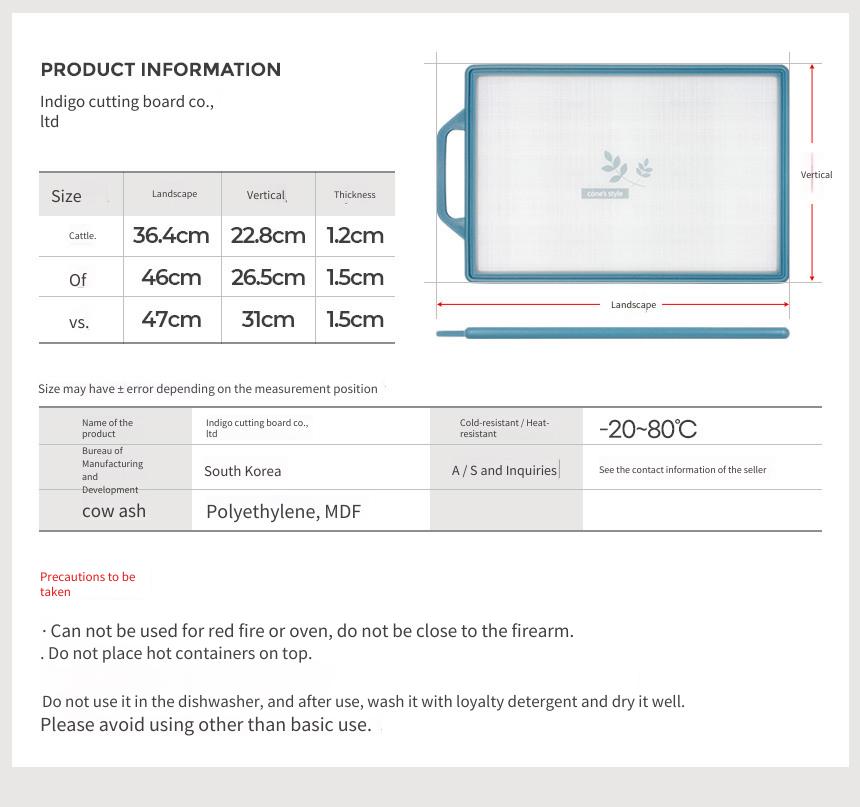Click the -20~80℃ temperature range
The height and width of the screenshot is (807, 860).
point(648,429)
